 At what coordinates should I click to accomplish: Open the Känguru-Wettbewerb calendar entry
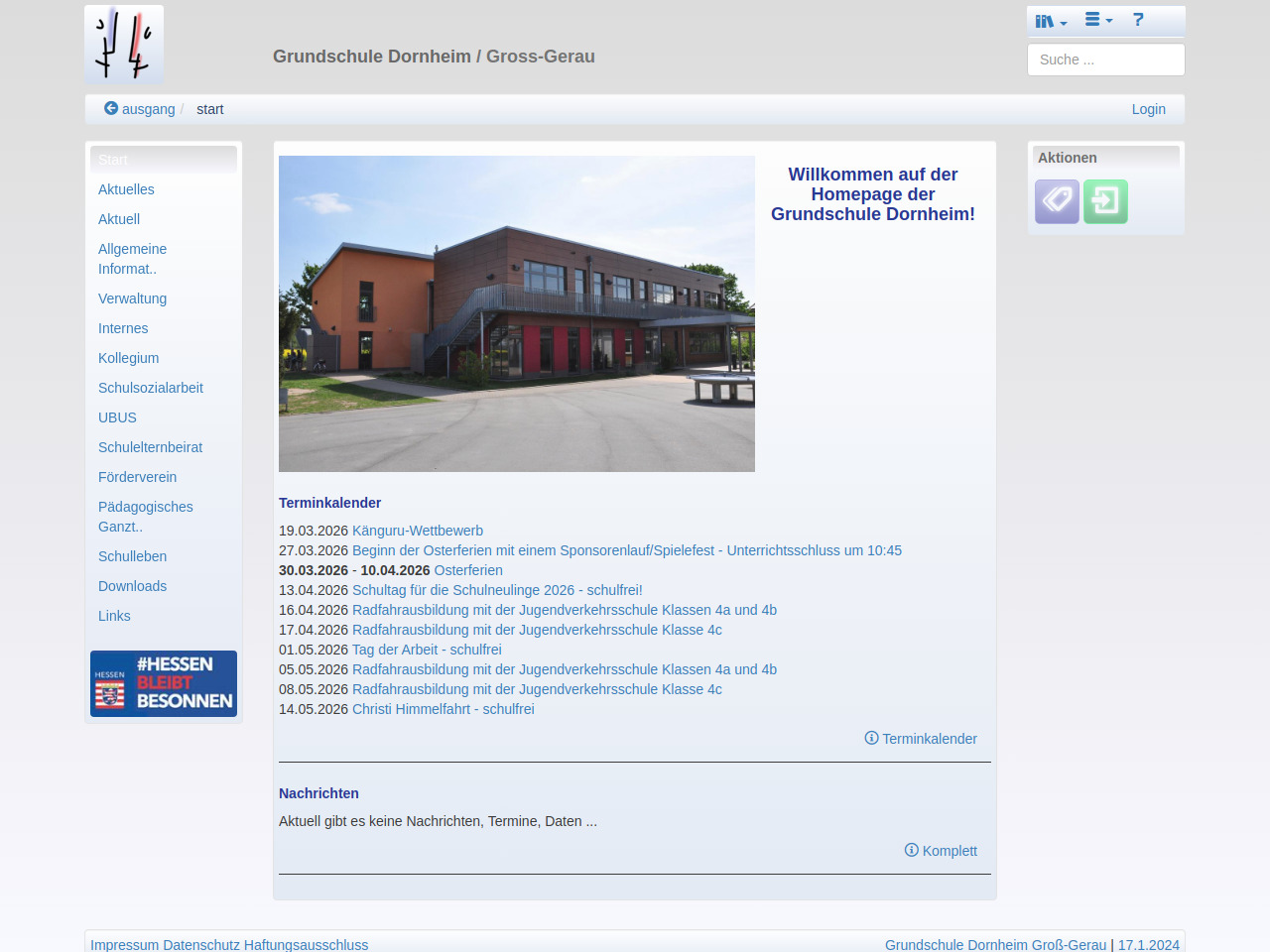click(417, 531)
